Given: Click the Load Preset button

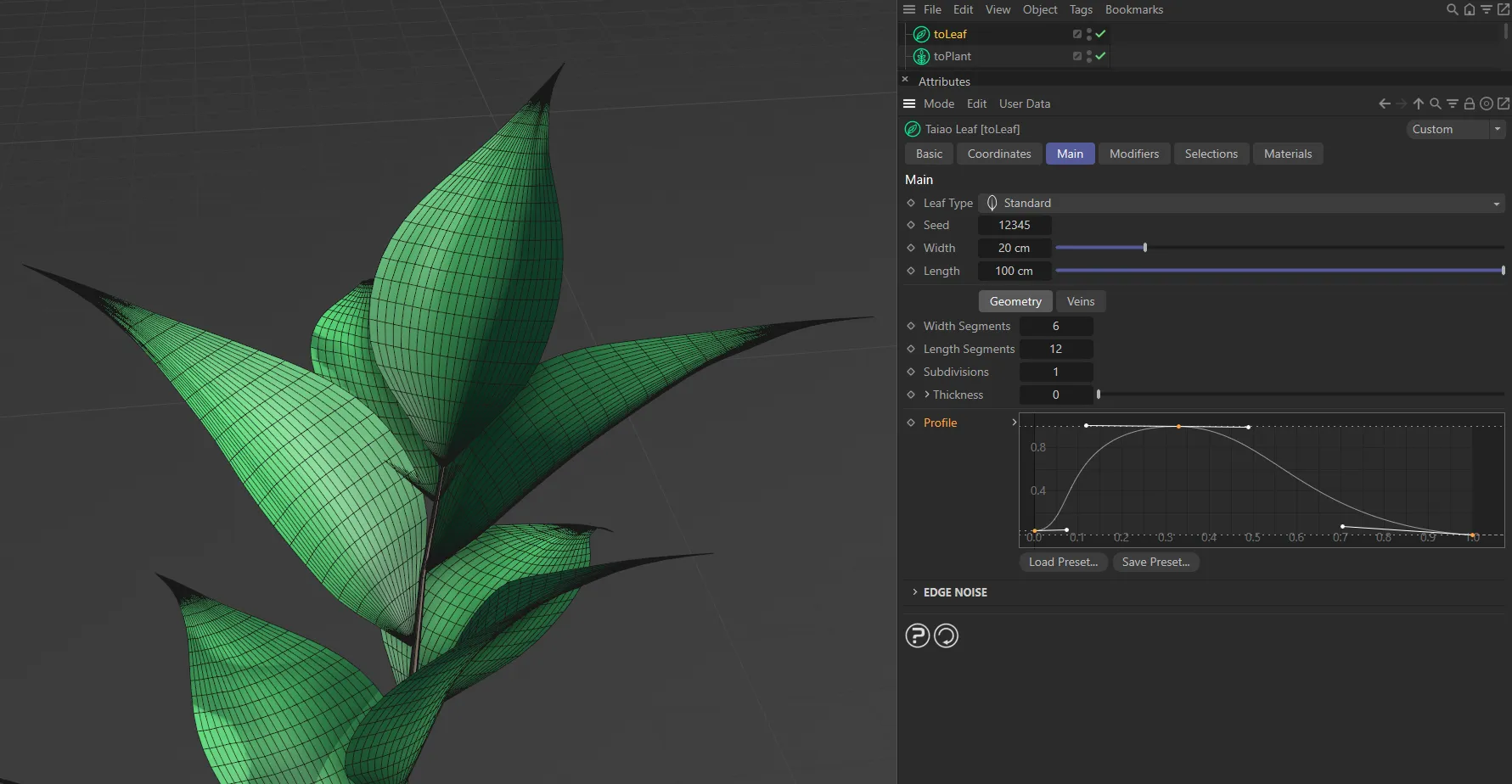Looking at the screenshot, I should coord(1062,562).
